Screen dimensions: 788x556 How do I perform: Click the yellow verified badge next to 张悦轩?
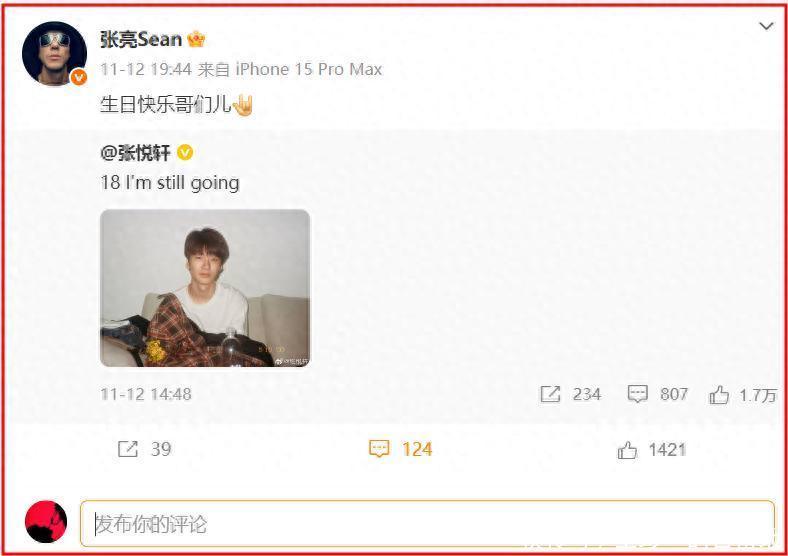[185, 152]
